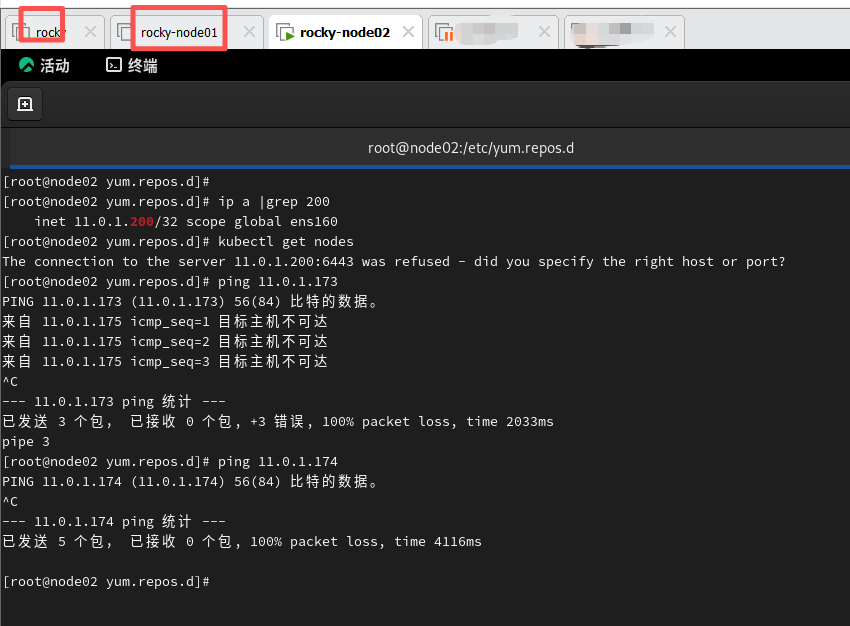Click the icmp_seq=3 unreachable line
The height and width of the screenshot is (626, 850).
point(165,362)
